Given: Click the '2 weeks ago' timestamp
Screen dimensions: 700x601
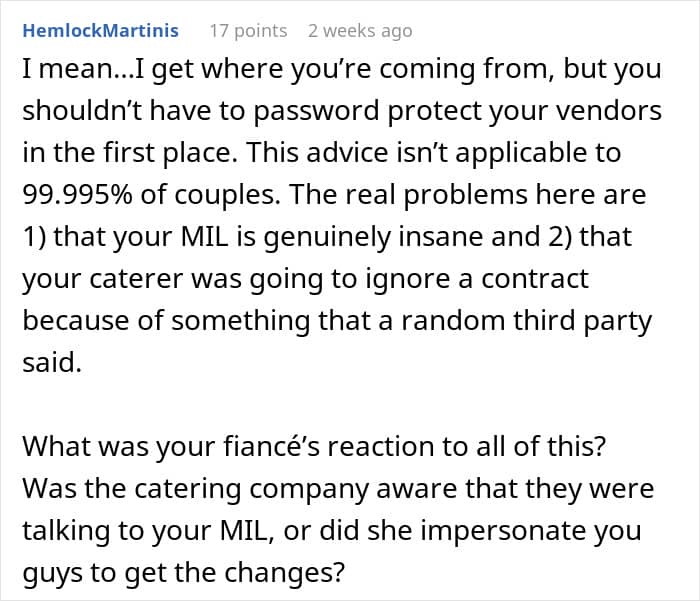Looking at the screenshot, I should pyautogui.click(x=360, y=31).
